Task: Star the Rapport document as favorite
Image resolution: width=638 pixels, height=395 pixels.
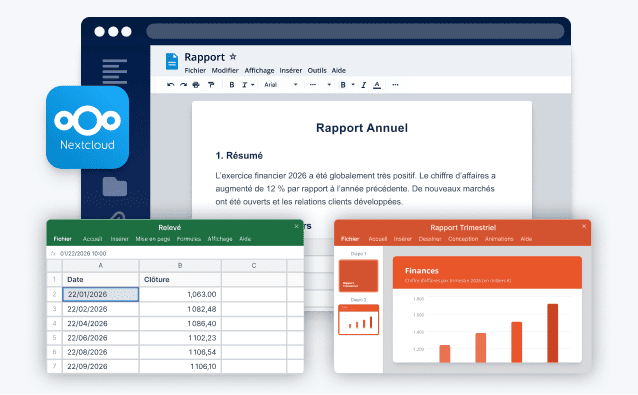Action: [x=233, y=57]
